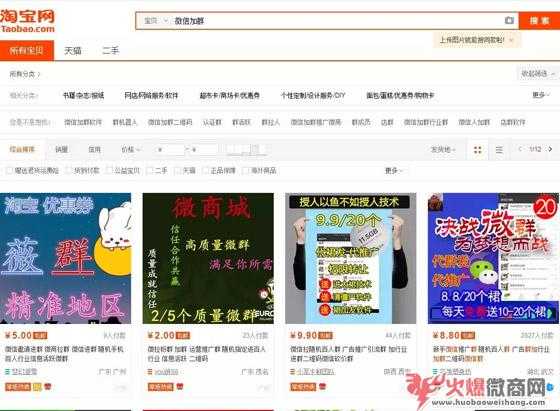
Task: Open category 网店/网络服务/软件
Action: click(x=151, y=95)
